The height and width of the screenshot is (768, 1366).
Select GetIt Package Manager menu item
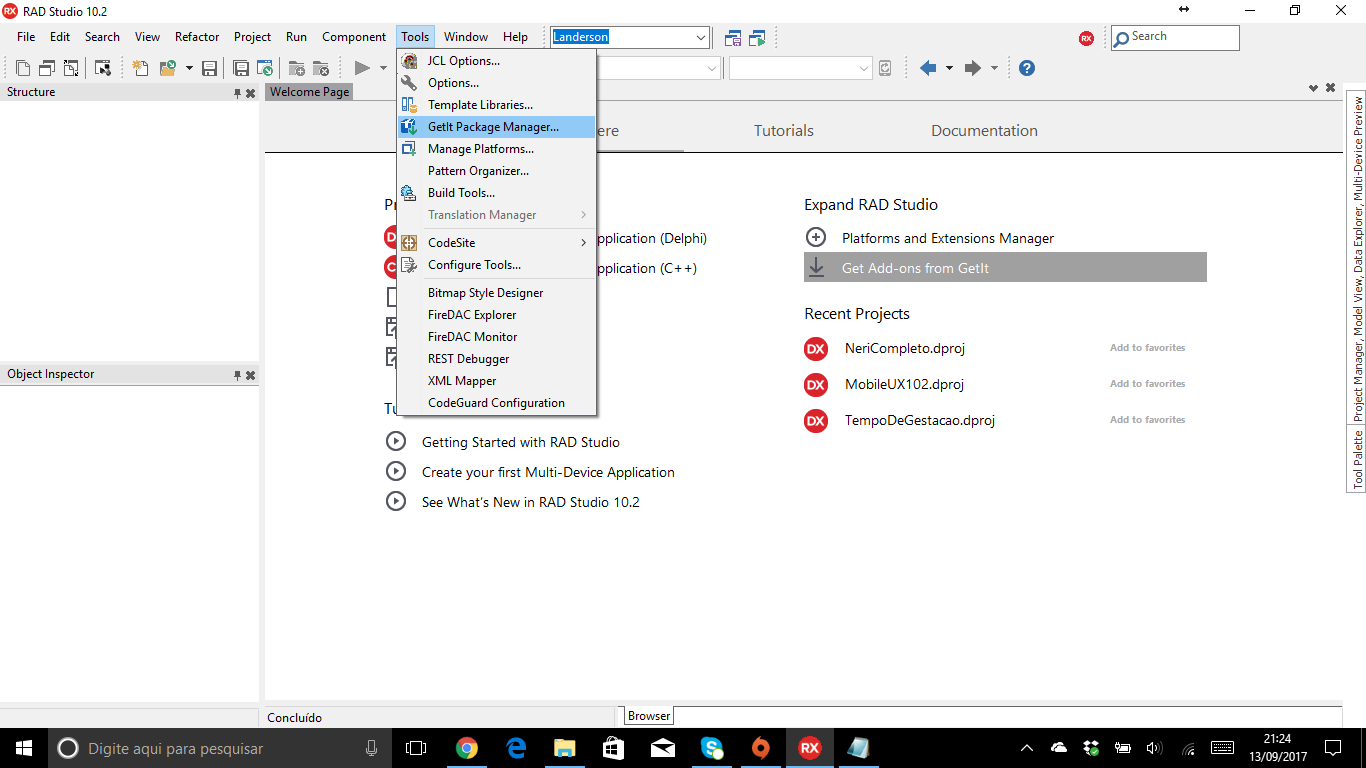click(x=497, y=127)
